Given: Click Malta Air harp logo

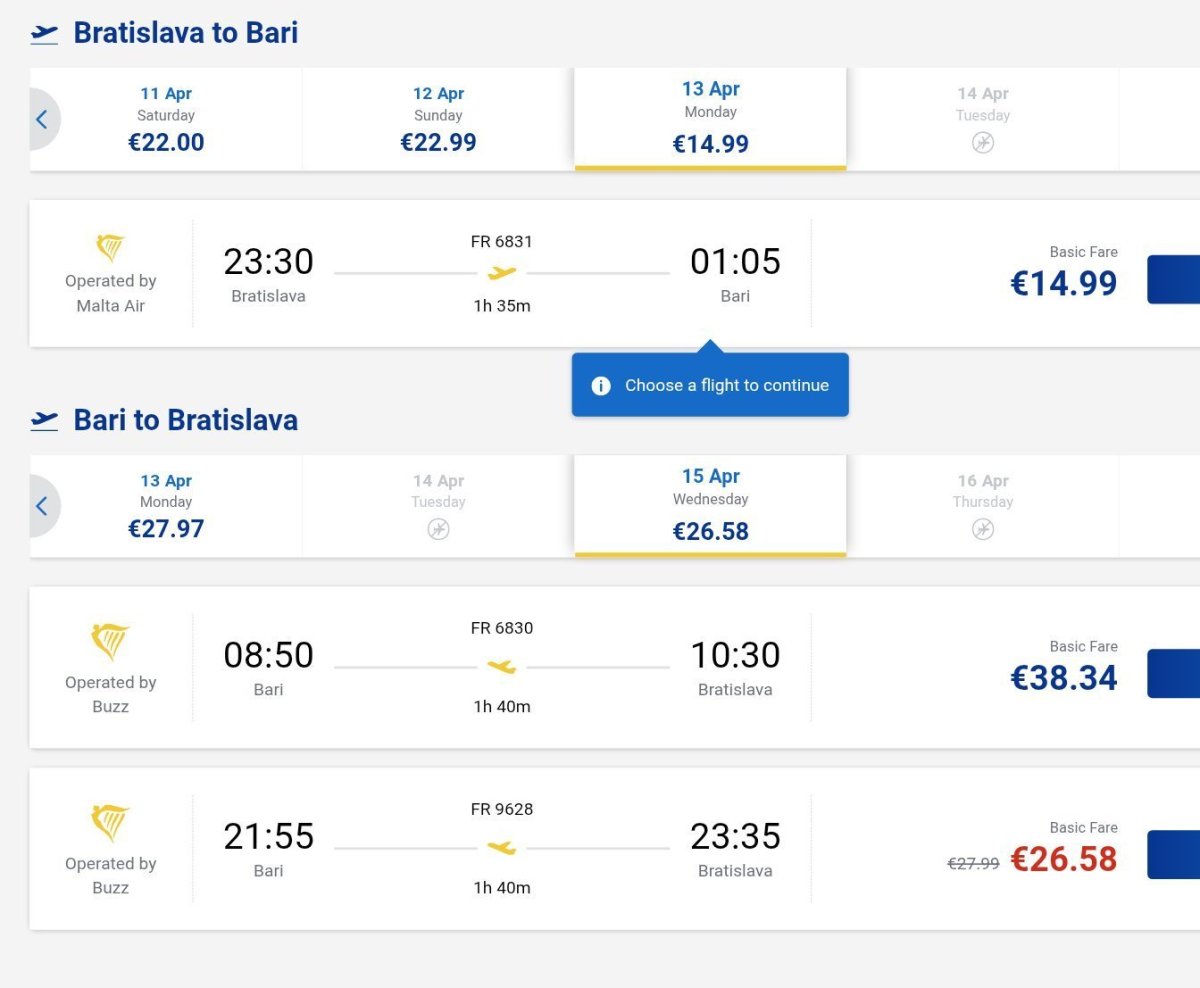Looking at the screenshot, I should (110, 248).
